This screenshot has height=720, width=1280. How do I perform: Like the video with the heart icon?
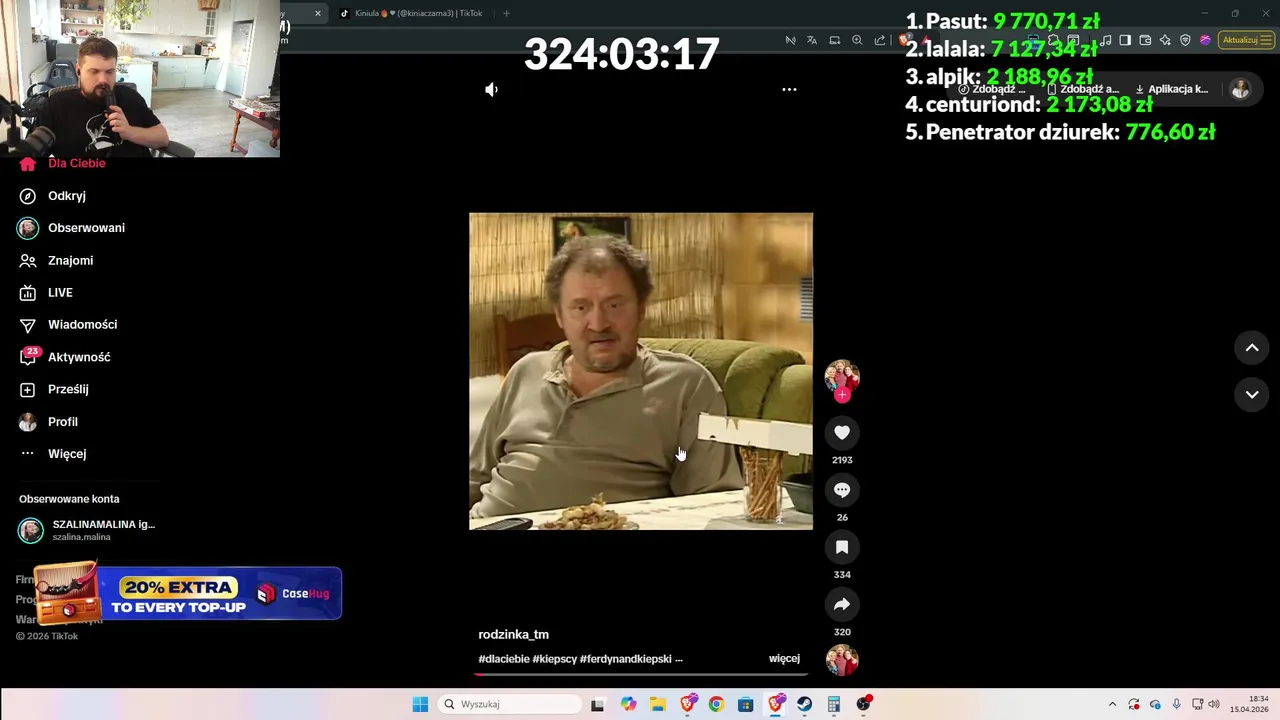click(842, 433)
